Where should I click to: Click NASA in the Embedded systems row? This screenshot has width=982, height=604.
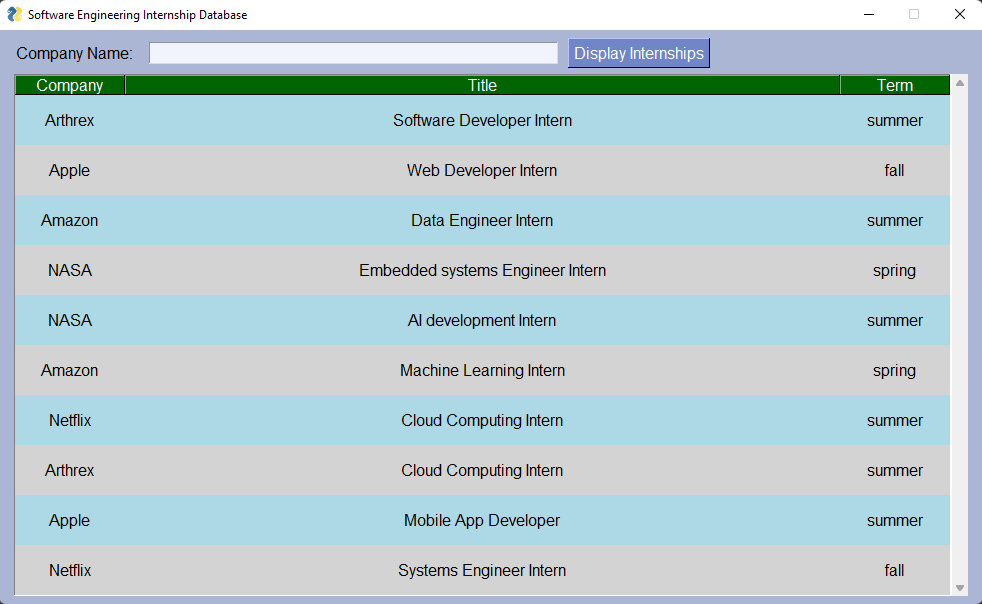pyautogui.click(x=70, y=271)
